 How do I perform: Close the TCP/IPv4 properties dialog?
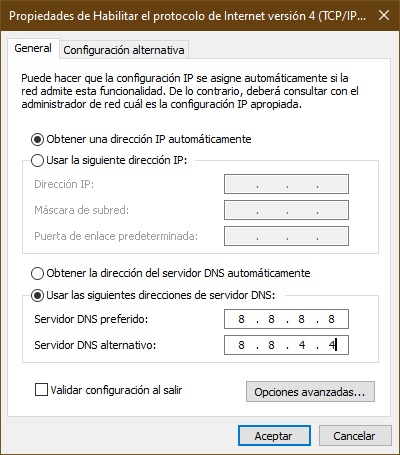click(384, 15)
